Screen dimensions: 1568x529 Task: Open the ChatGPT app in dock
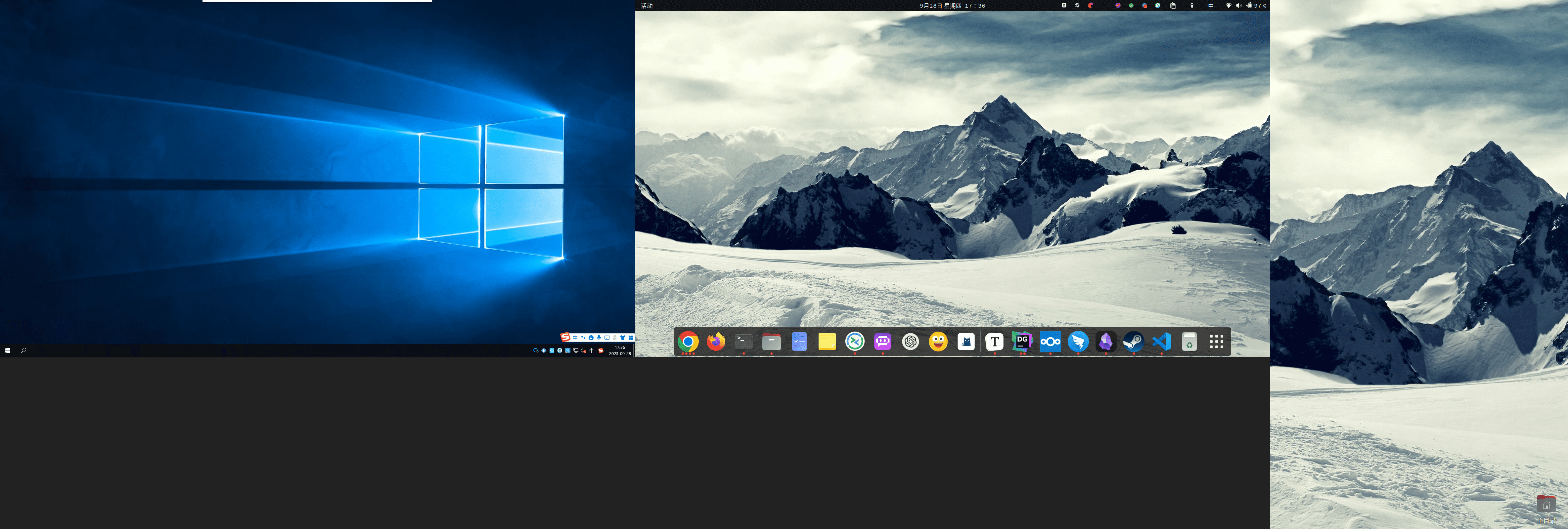pos(911,342)
